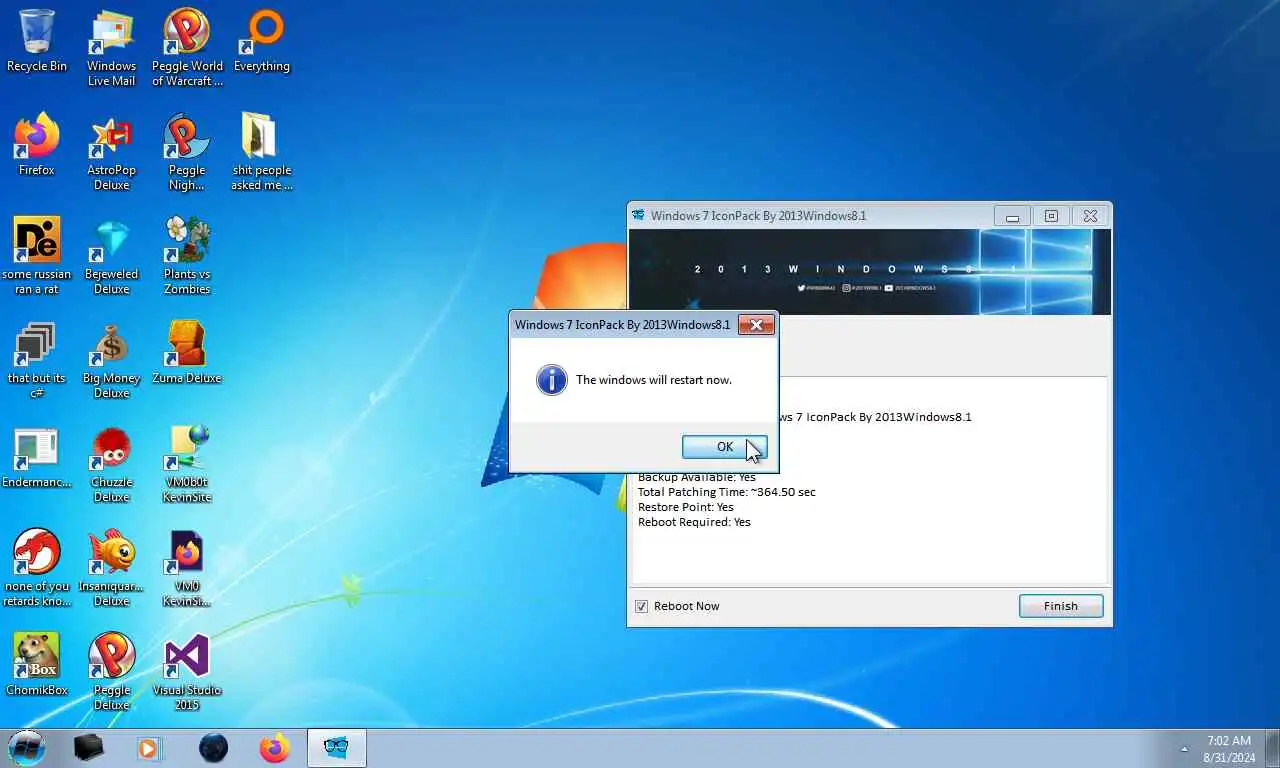The width and height of the screenshot is (1280, 768).
Task: Click the Finish button in IconPack installer
Action: coord(1060,606)
